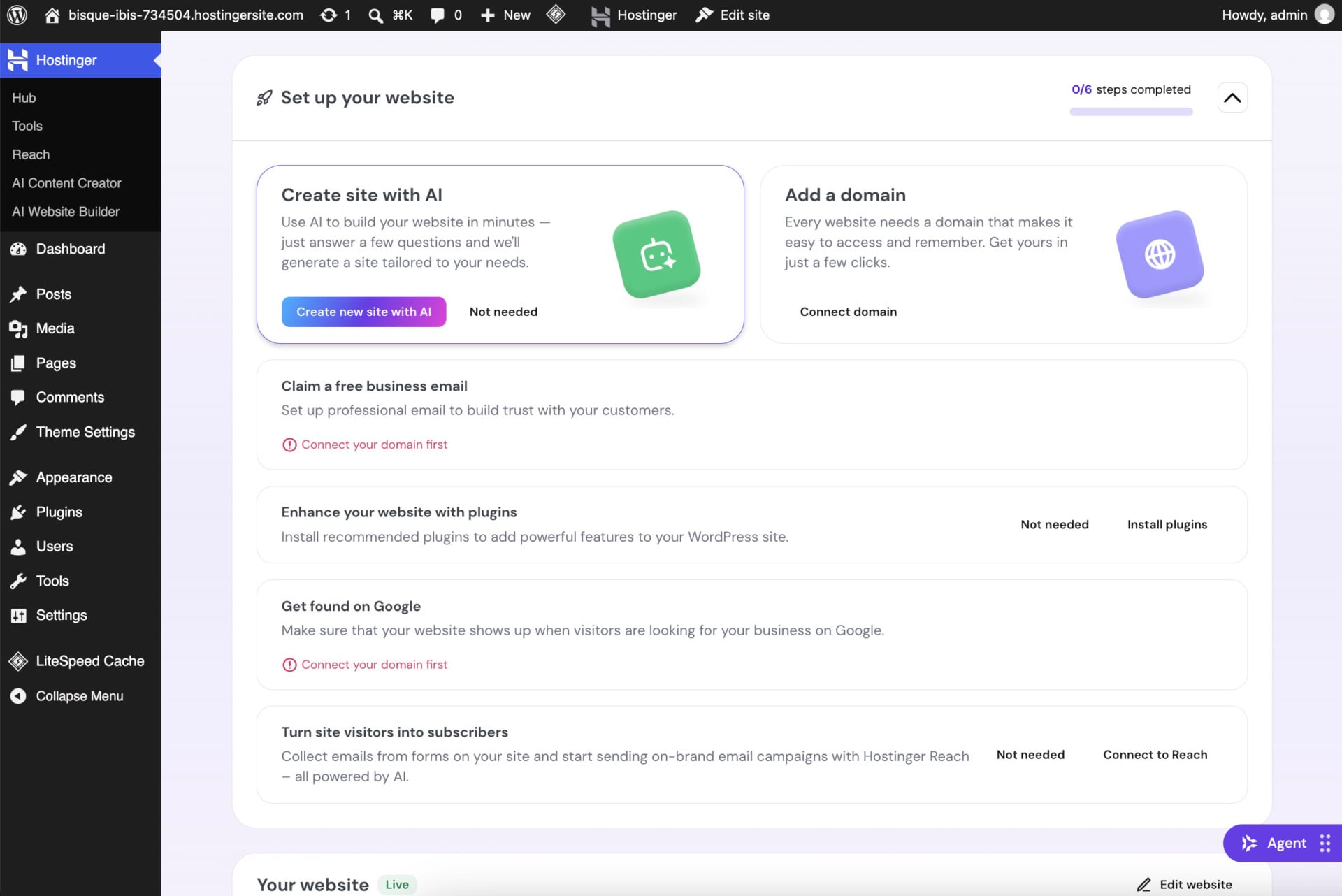Screen dimensions: 1342x896
Task: Click the LiteSpeed diamond icon in admin bar
Action: click(556, 14)
